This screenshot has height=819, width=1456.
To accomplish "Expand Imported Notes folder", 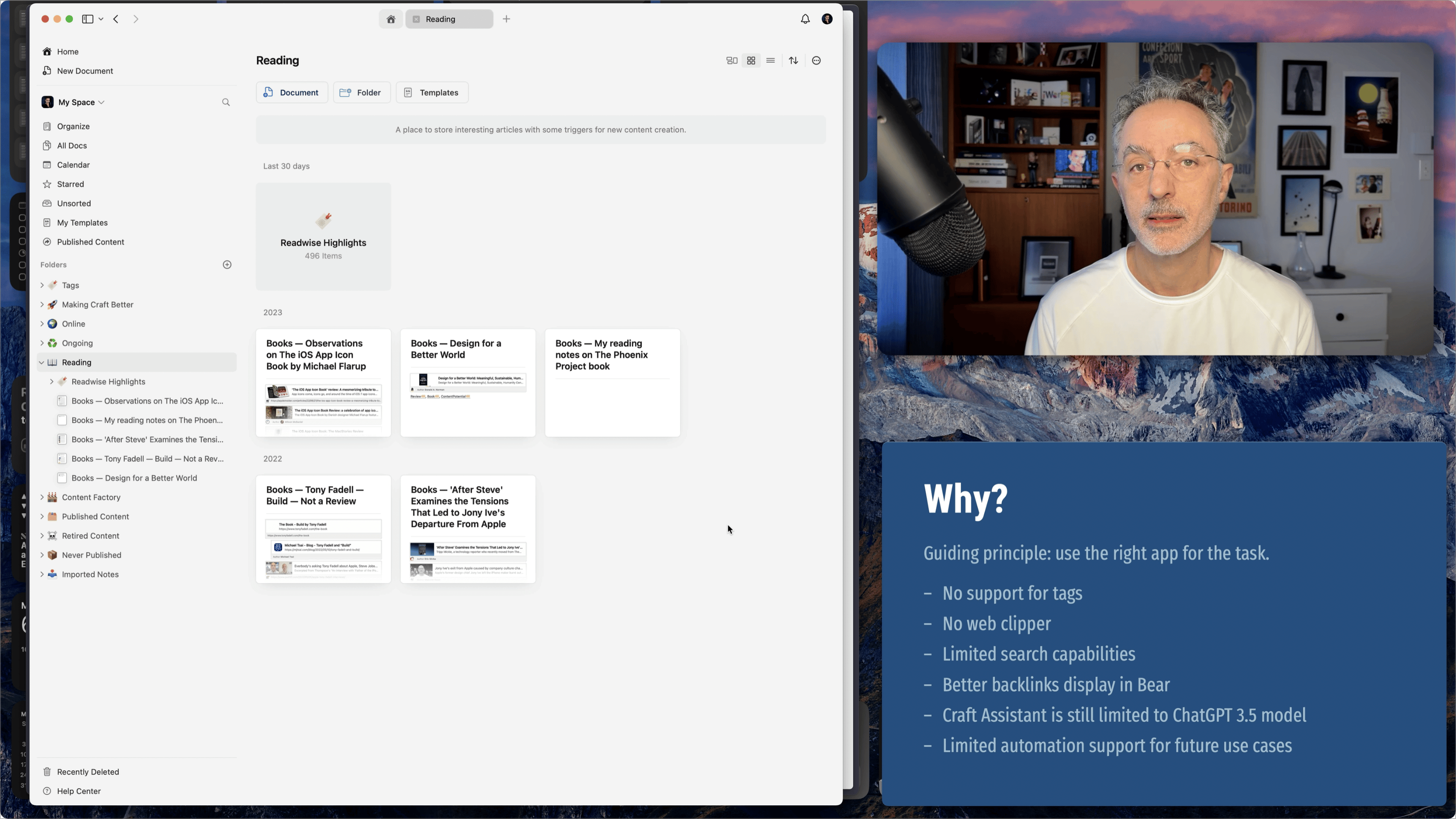I will point(42,574).
